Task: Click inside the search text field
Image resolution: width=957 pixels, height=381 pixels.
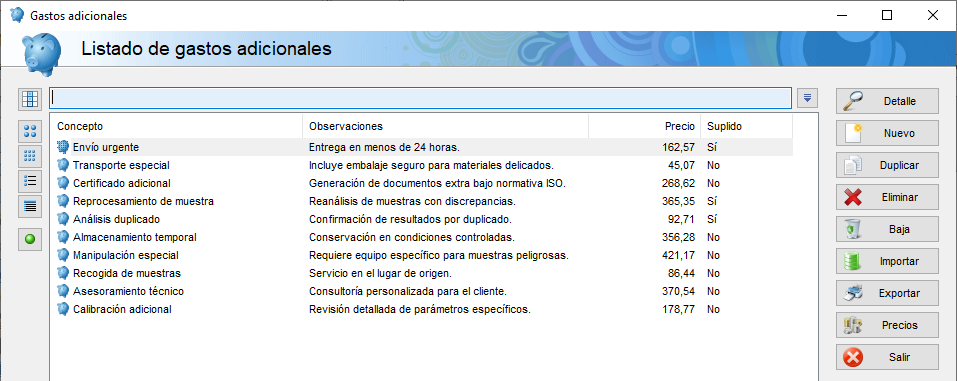Action: [x=421, y=98]
